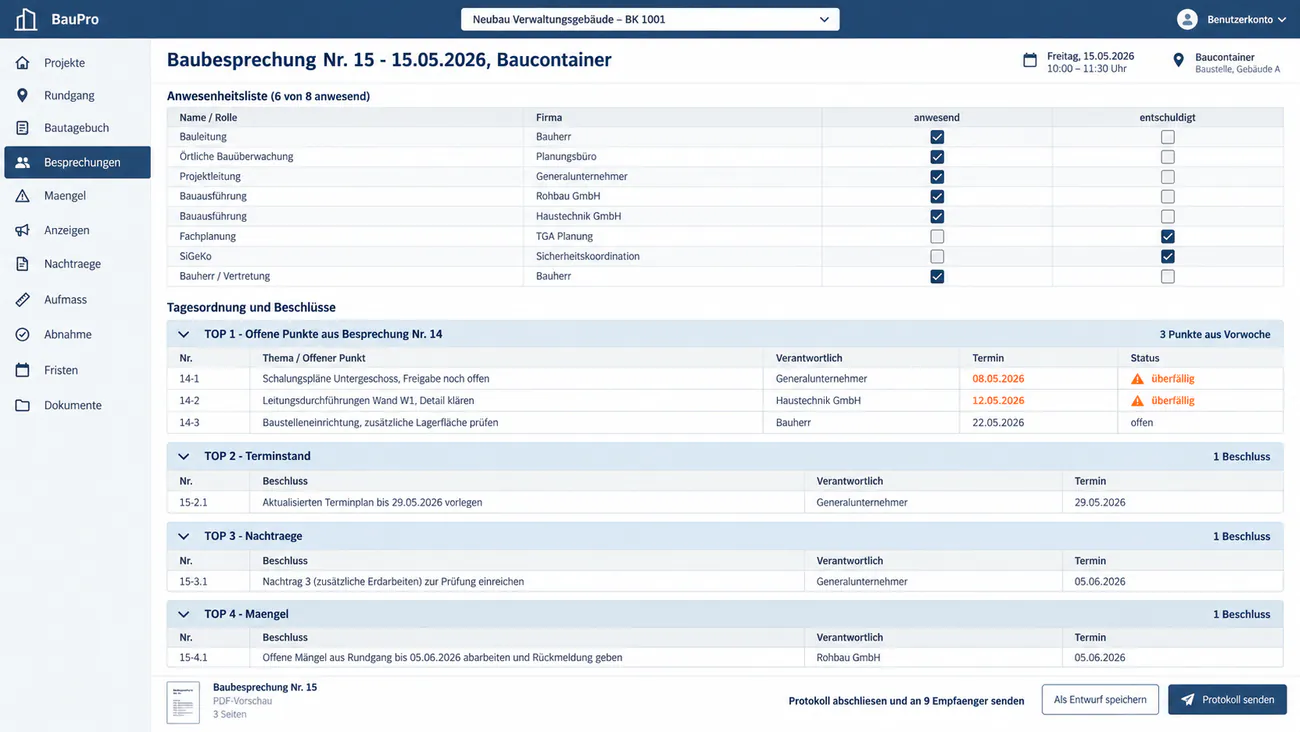Uncheck anwesend for Örtliche Bauüberwachung
This screenshot has height=732, width=1300.
pyautogui.click(x=937, y=157)
